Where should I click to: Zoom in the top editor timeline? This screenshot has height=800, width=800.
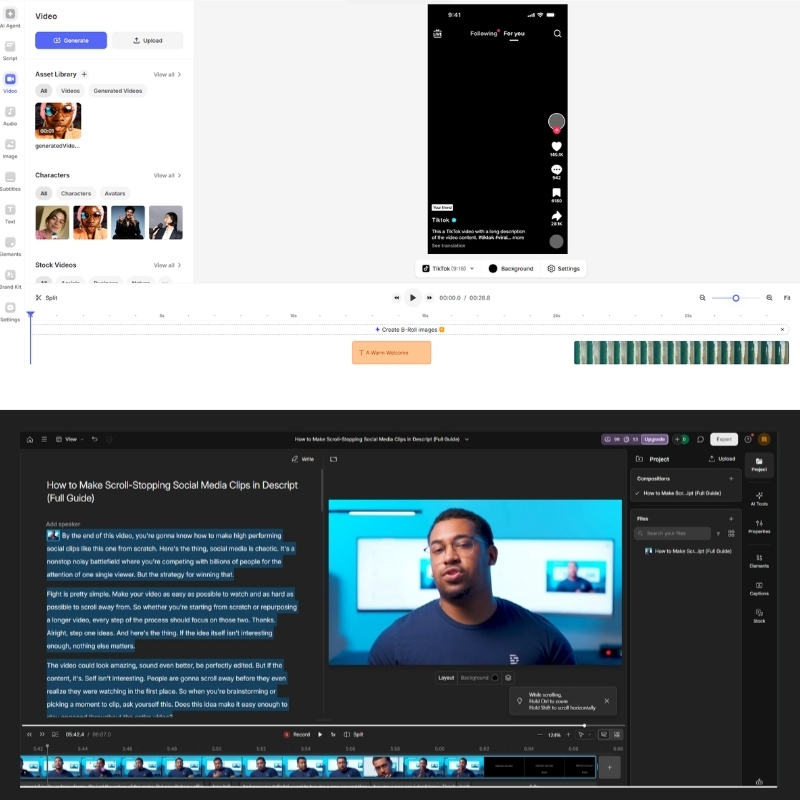[x=769, y=297]
